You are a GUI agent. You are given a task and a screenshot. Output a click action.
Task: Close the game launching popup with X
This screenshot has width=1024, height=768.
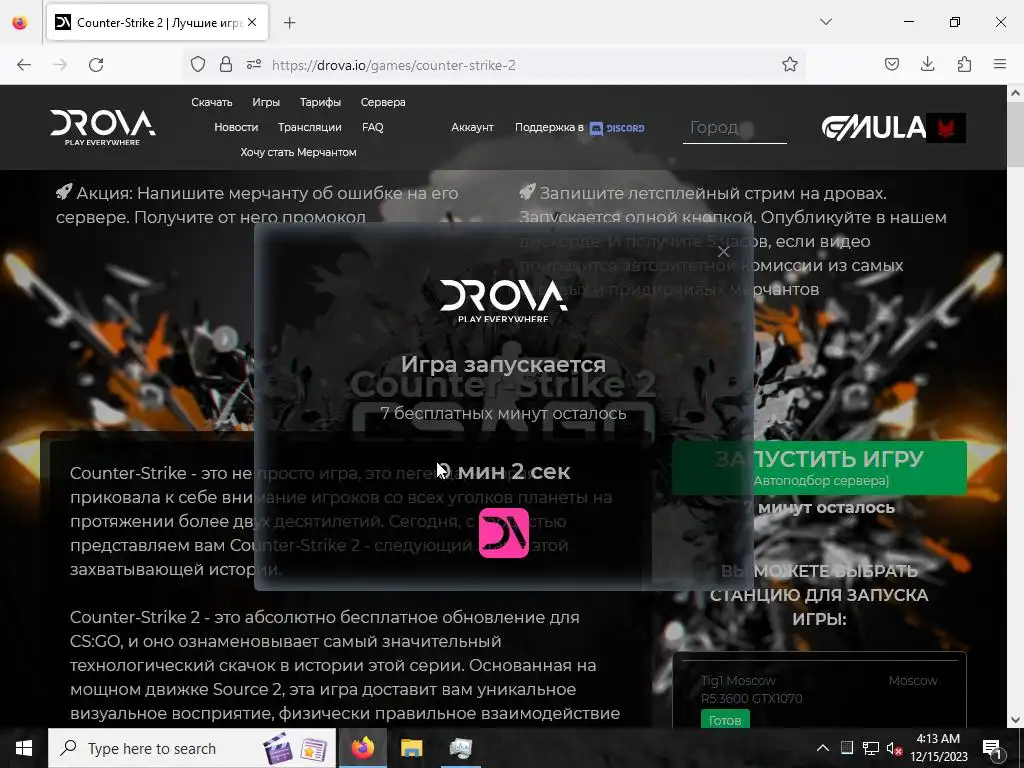[x=723, y=251]
